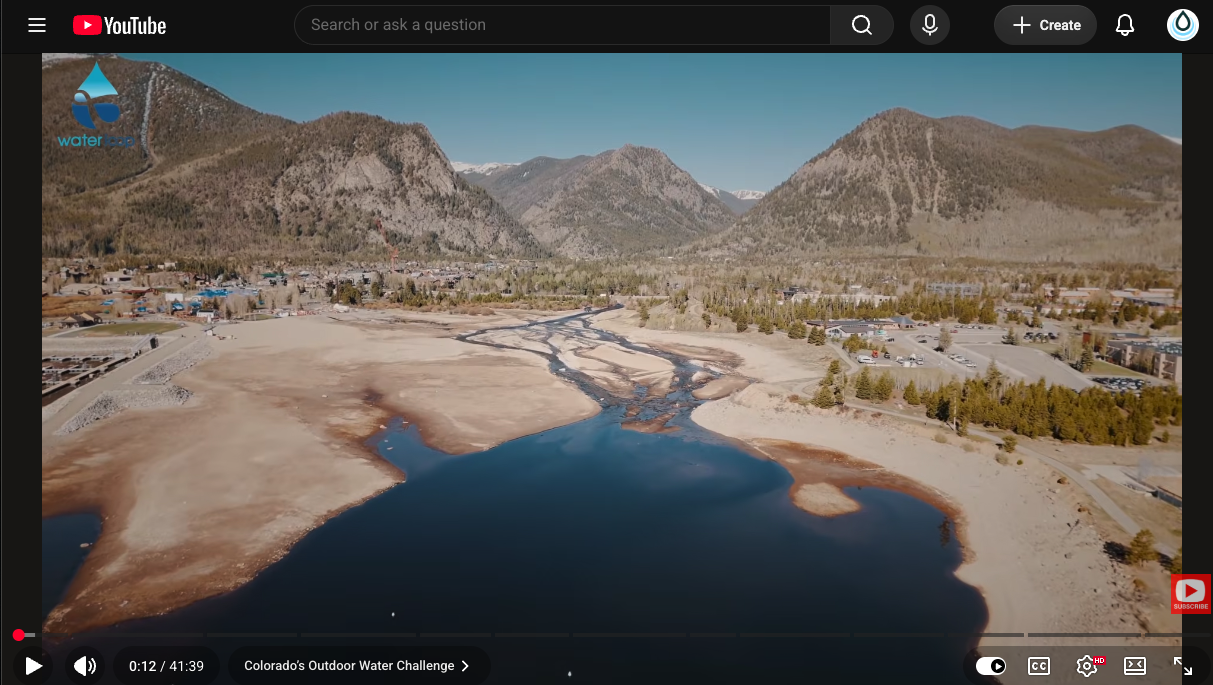Start voice search with microphone
Screen dimensions: 1213x685
click(x=930, y=25)
